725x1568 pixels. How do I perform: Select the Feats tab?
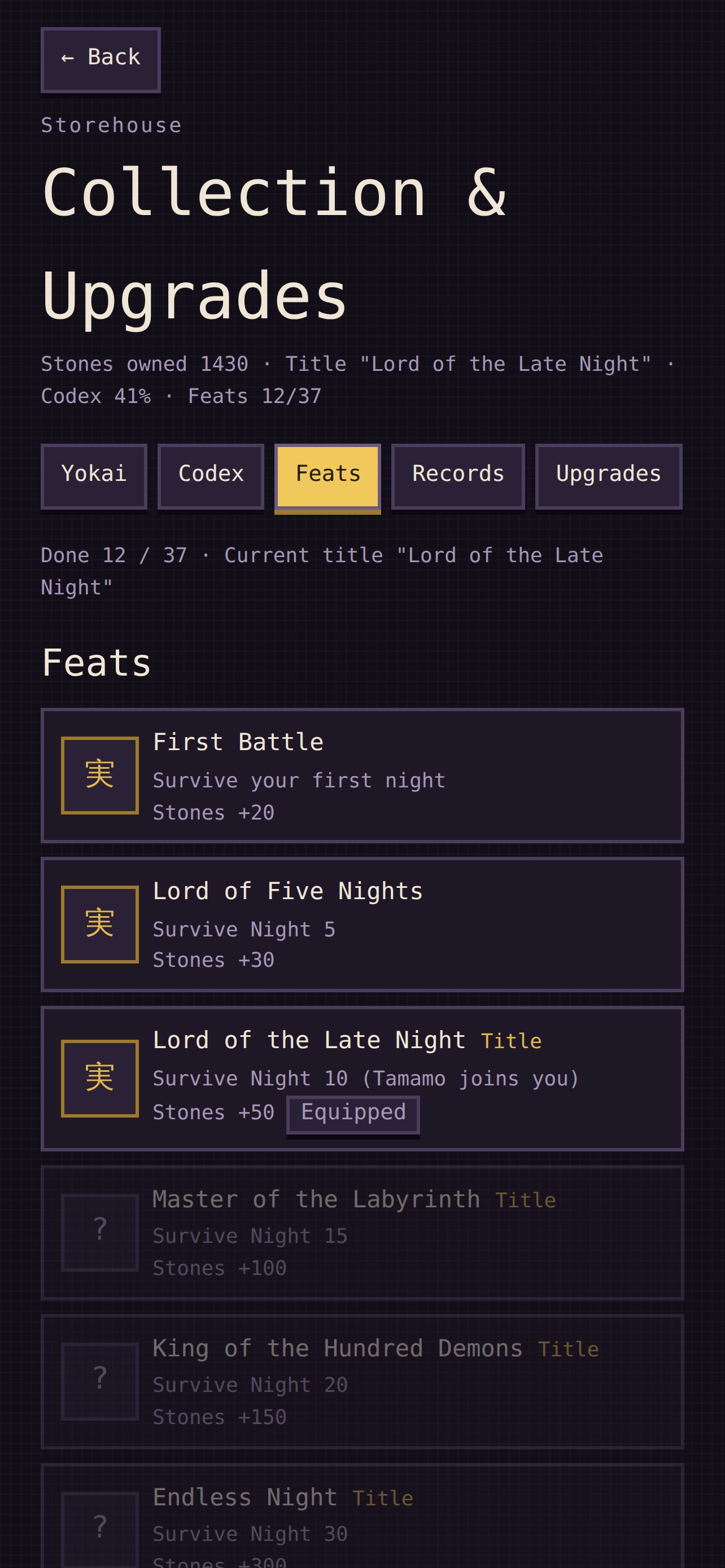327,476
